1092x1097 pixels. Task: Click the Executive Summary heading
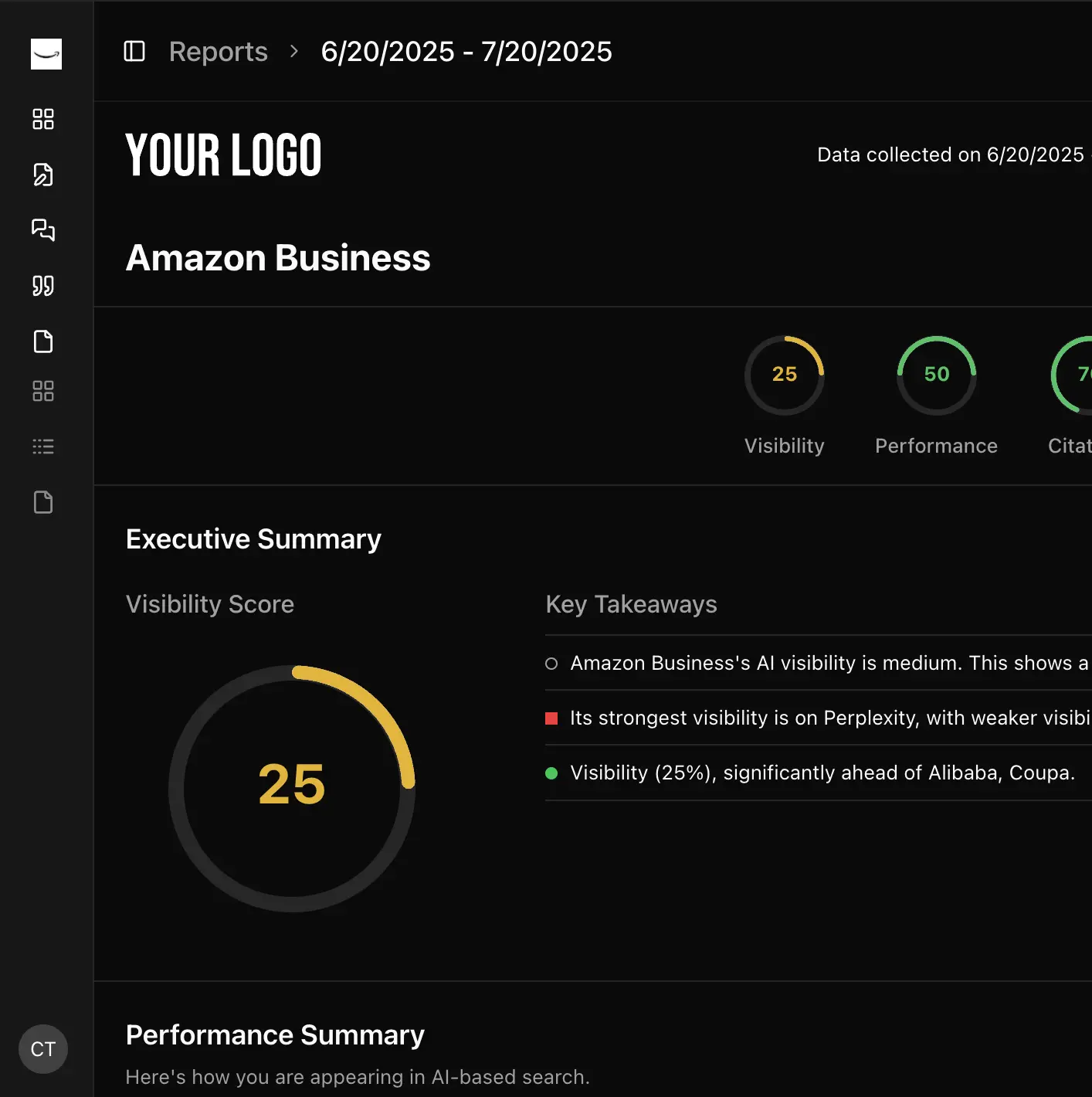[253, 539]
